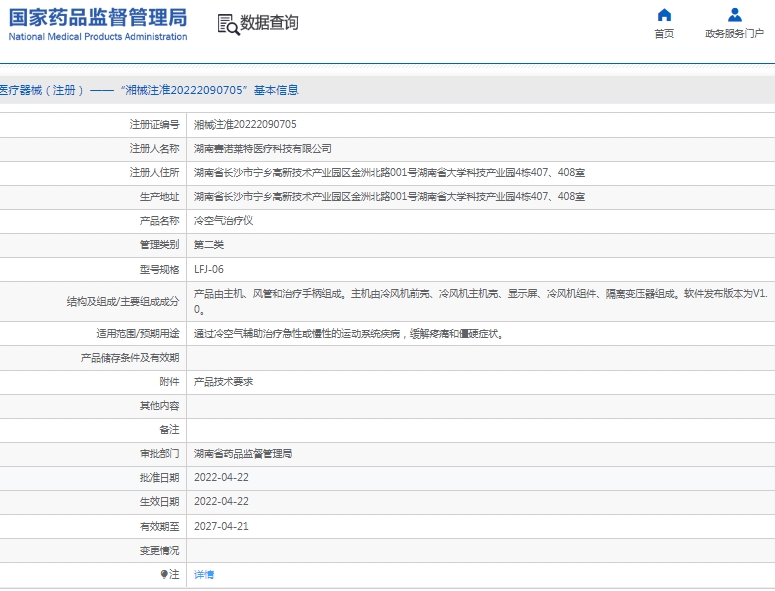Click the 管理类别 row label

(x=159, y=245)
